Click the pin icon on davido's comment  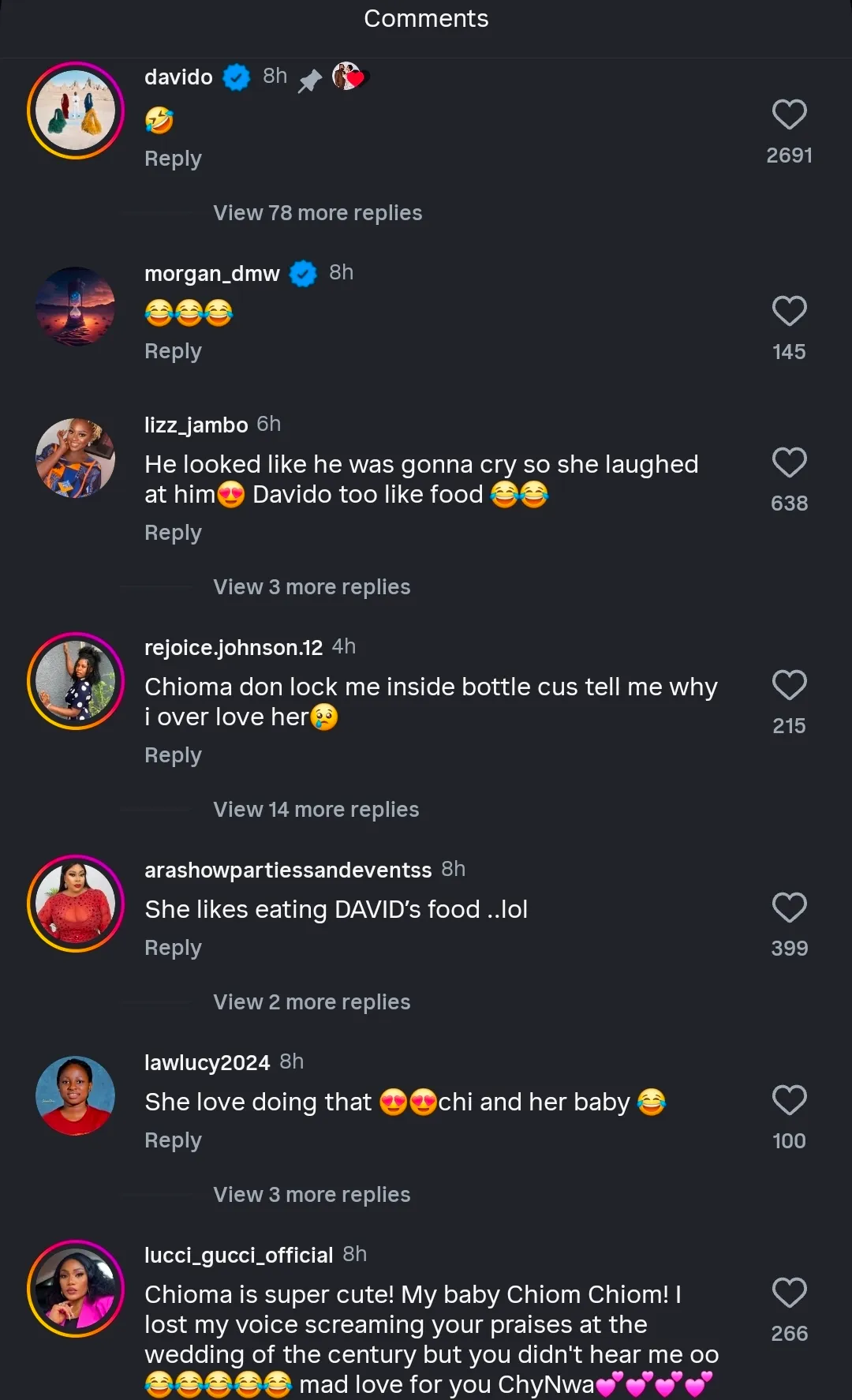[310, 80]
